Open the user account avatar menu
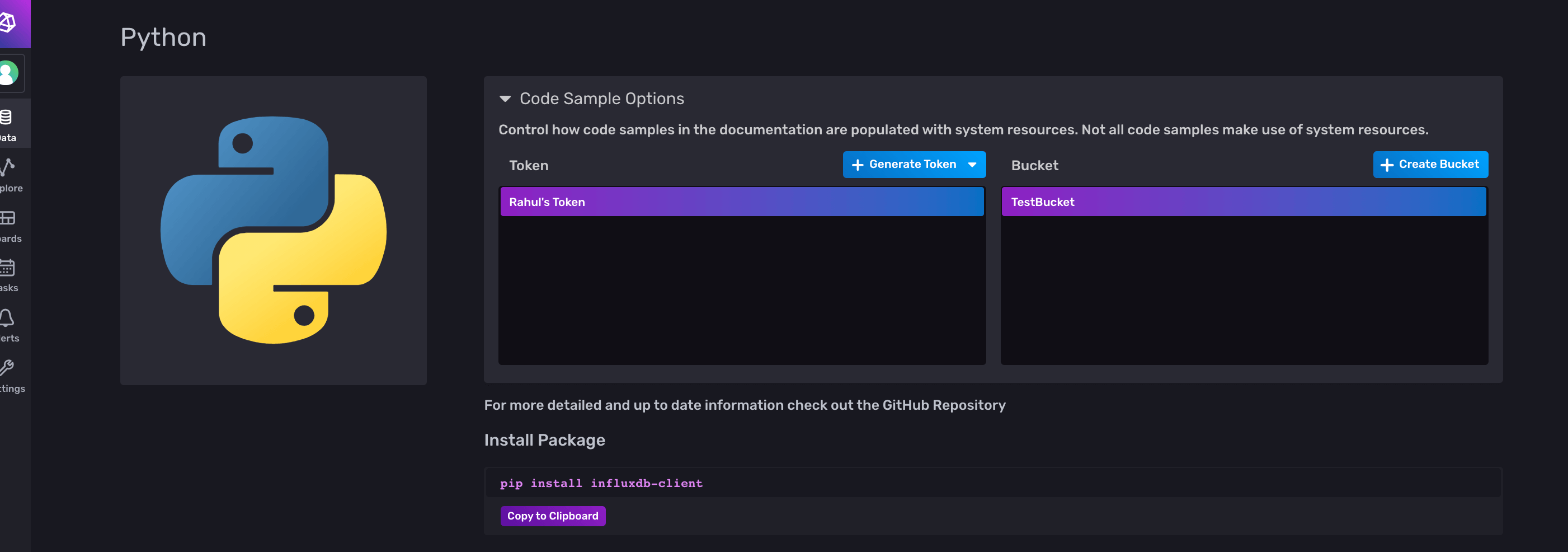The width and height of the screenshot is (1568, 552). (x=9, y=73)
